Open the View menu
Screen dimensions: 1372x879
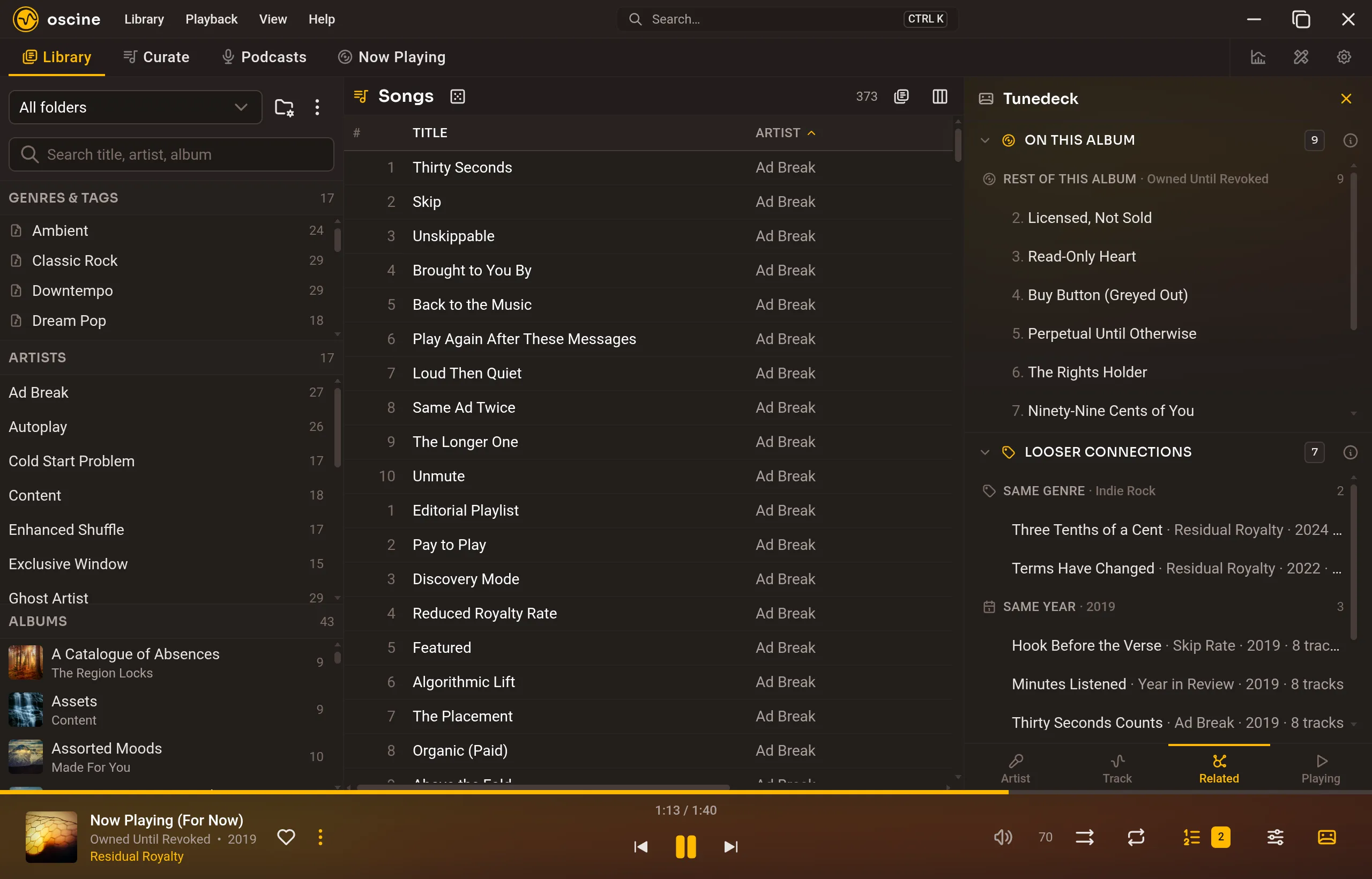pos(273,19)
